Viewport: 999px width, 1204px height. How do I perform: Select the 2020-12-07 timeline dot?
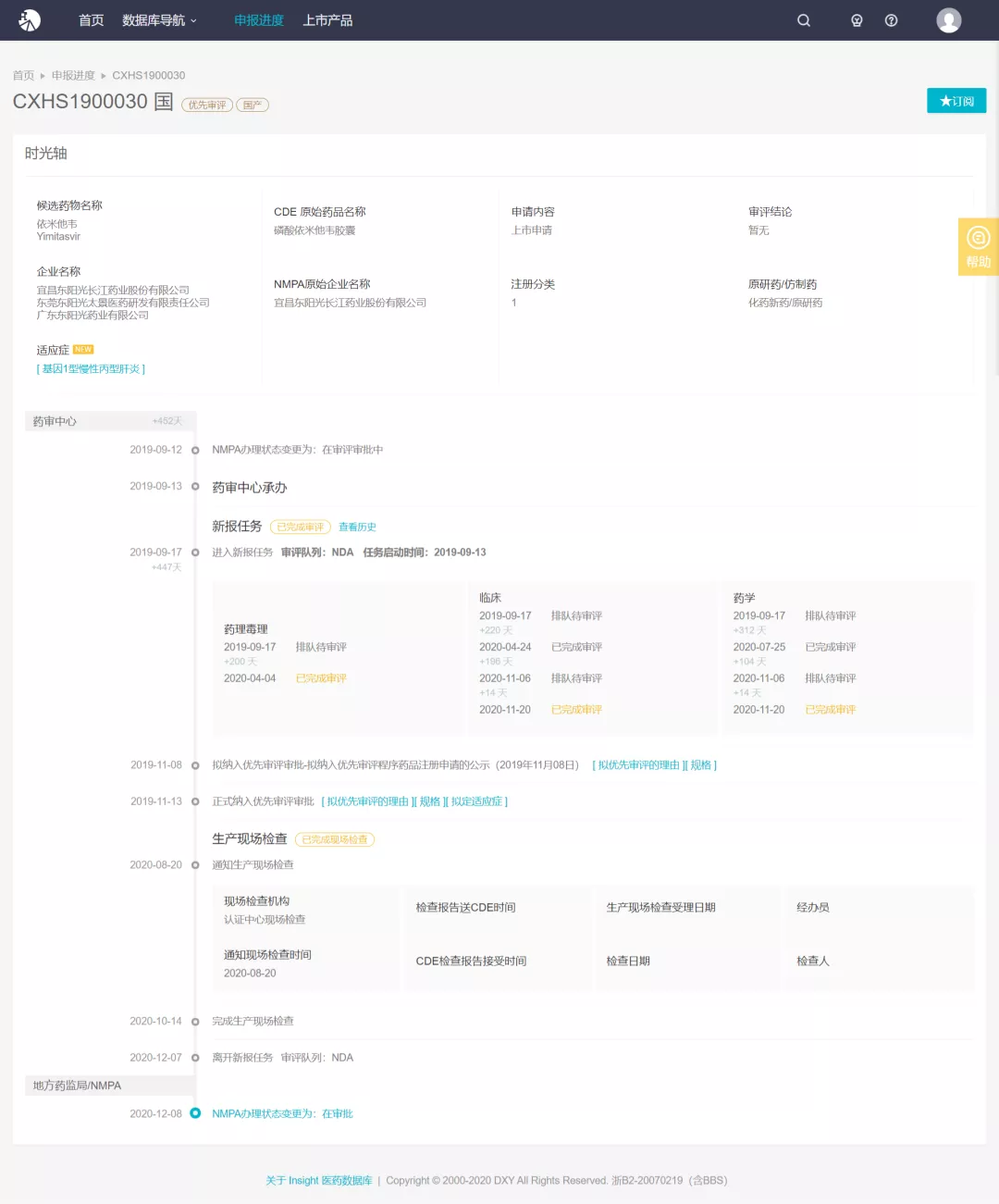(x=195, y=1058)
